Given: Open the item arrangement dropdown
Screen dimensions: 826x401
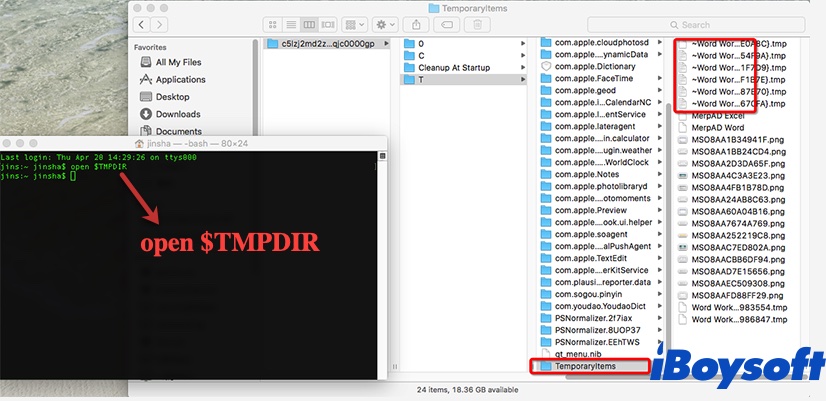Looking at the screenshot, I should pyautogui.click(x=352, y=24).
